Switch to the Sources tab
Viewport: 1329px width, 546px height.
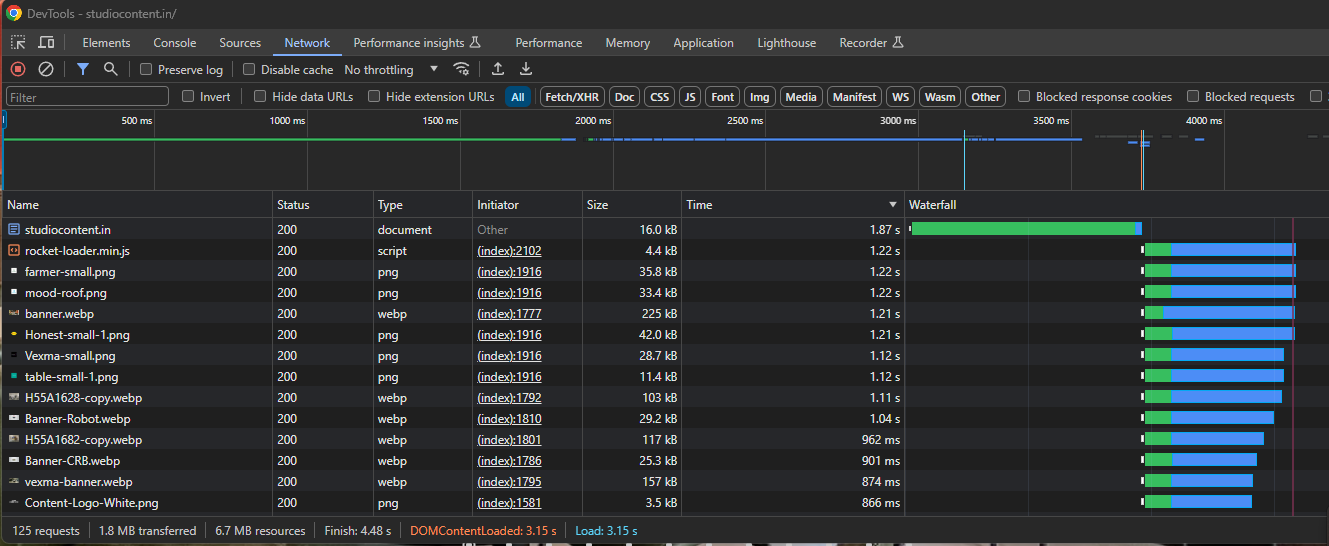click(240, 43)
